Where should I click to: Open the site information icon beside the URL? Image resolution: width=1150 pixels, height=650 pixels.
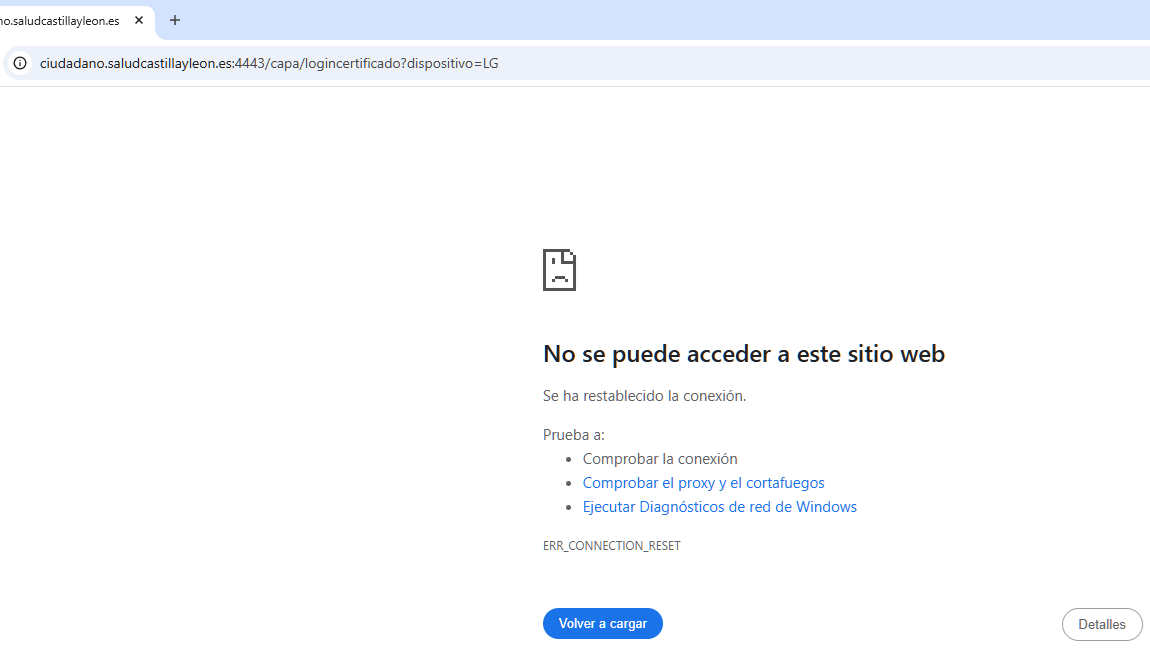pos(19,63)
